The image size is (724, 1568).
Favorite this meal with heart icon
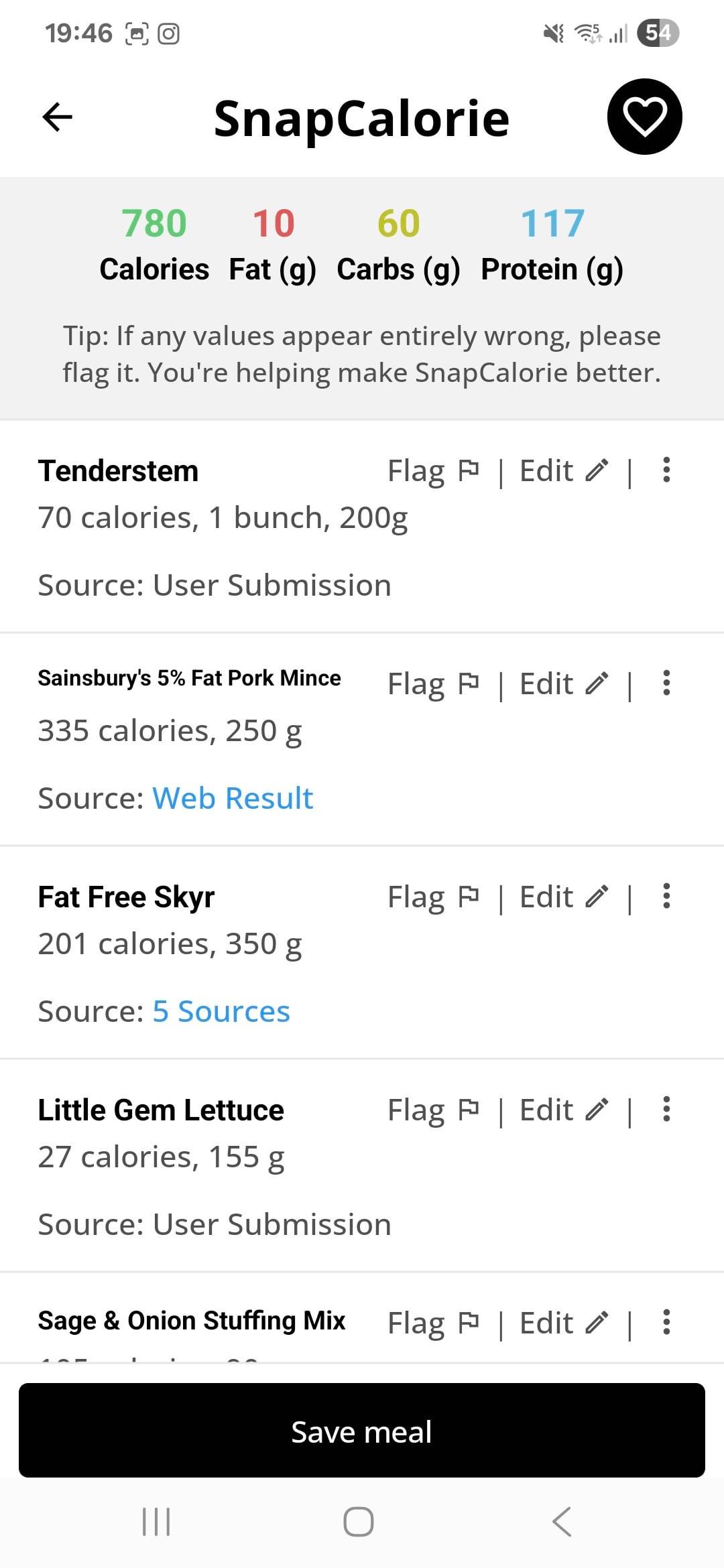pos(644,117)
